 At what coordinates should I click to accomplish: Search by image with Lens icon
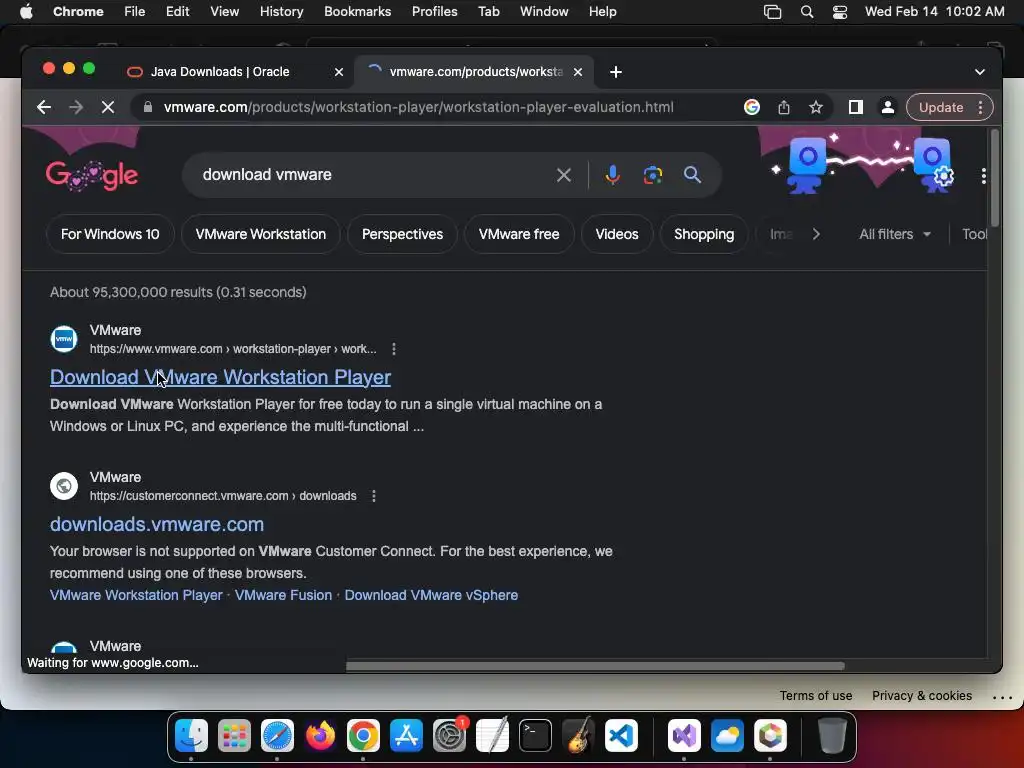click(652, 175)
